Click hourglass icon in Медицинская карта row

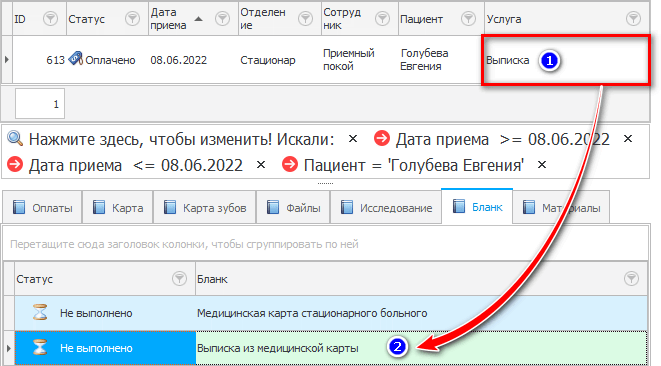pyautogui.click(x=40, y=312)
